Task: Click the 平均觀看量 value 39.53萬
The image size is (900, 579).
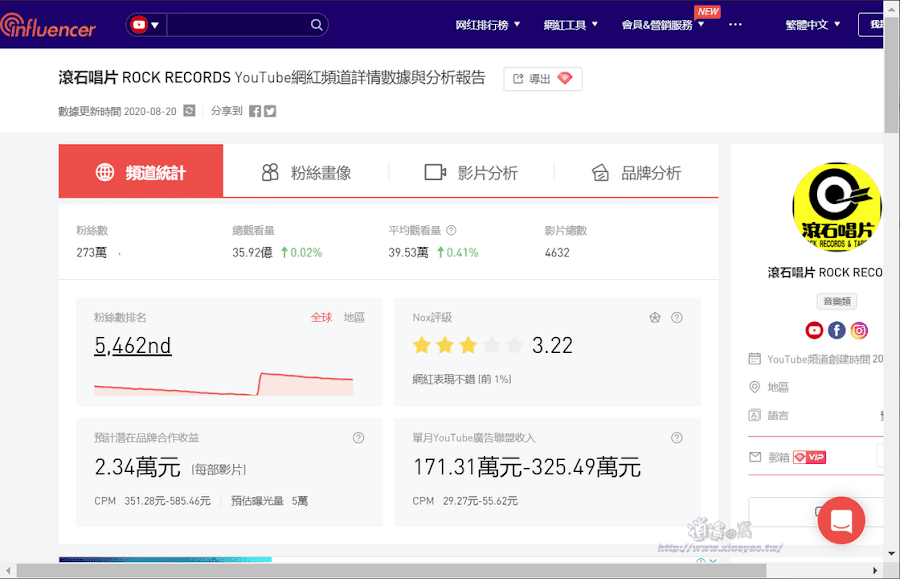Action: tap(408, 252)
